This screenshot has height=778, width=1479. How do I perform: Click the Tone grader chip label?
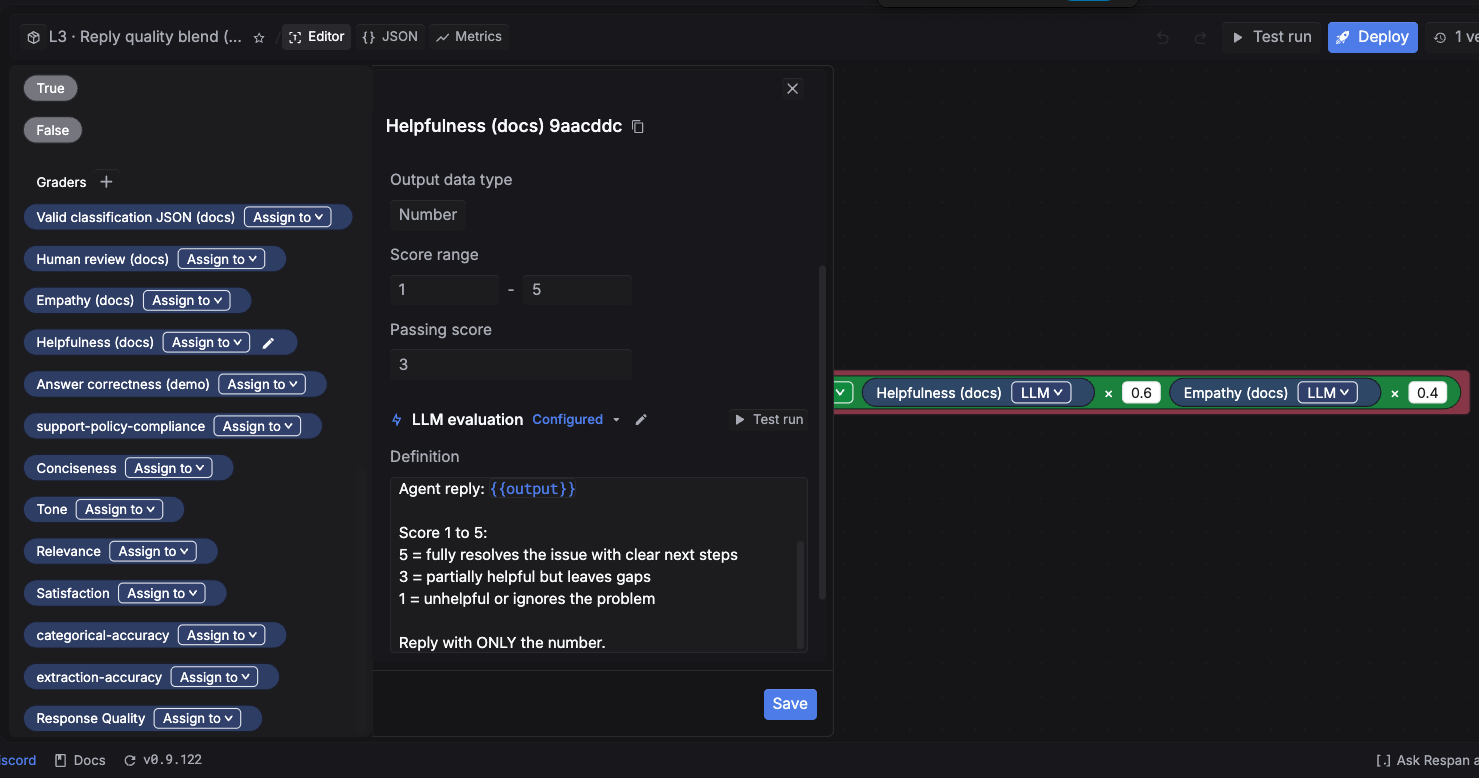pos(52,509)
